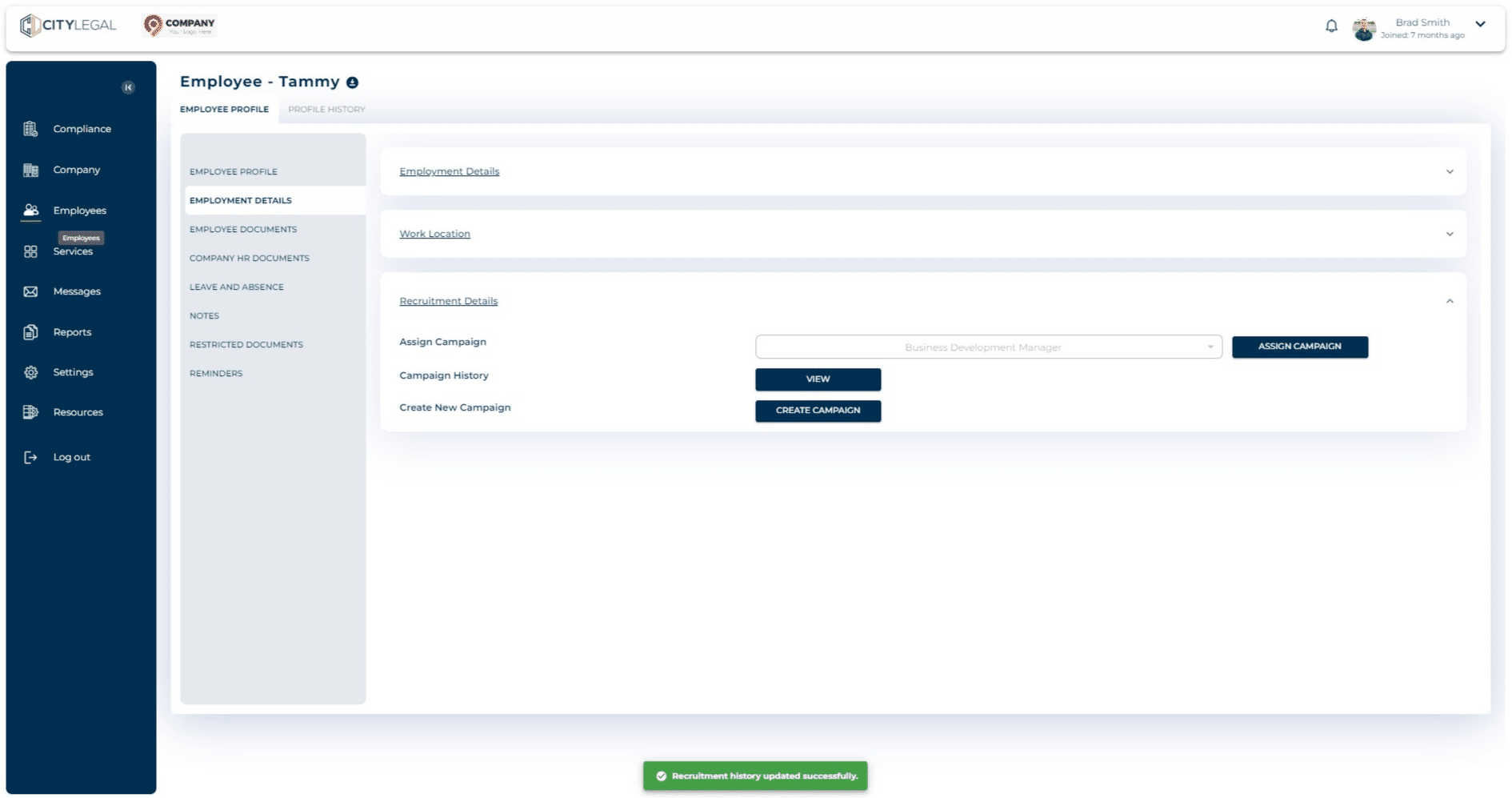
Task: Click the green check icon in the toast
Action: (x=661, y=776)
